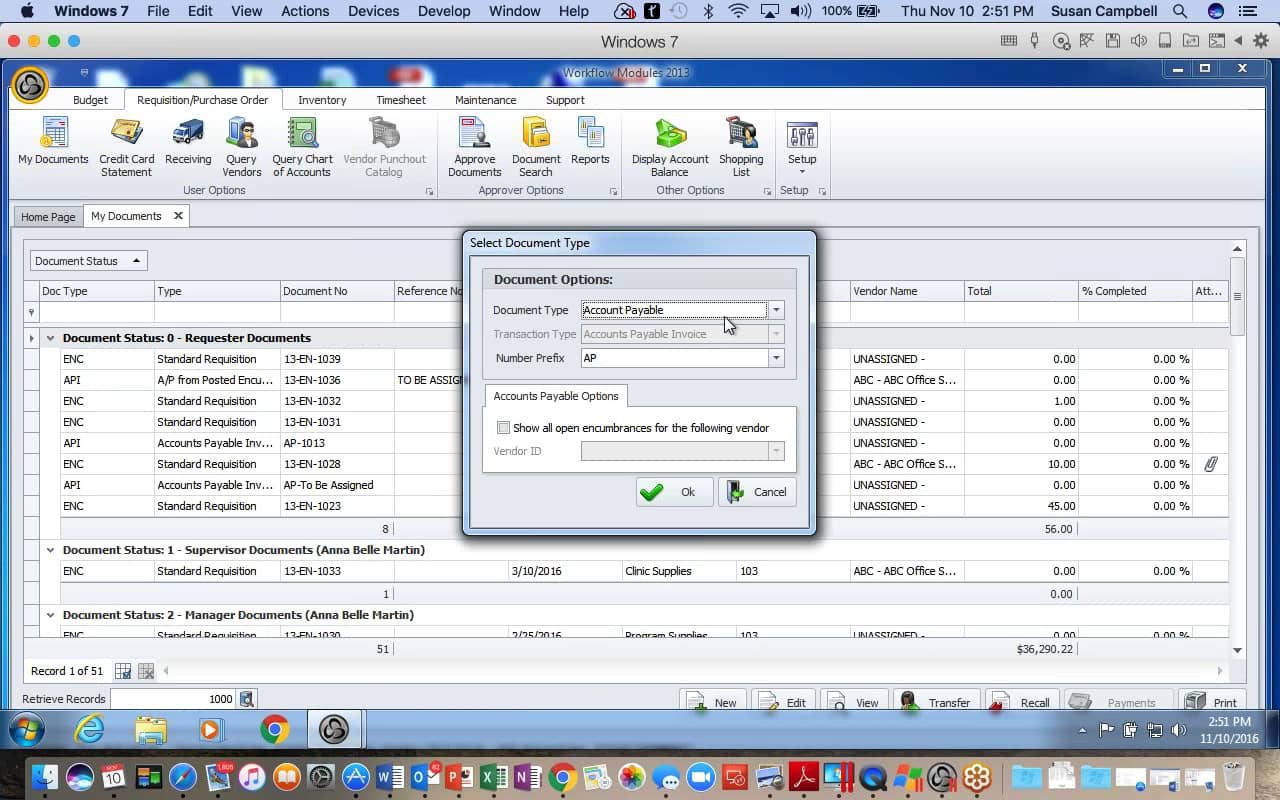Collapse Document Status 1 Supervisor group
The image size is (1280, 800).
point(50,550)
